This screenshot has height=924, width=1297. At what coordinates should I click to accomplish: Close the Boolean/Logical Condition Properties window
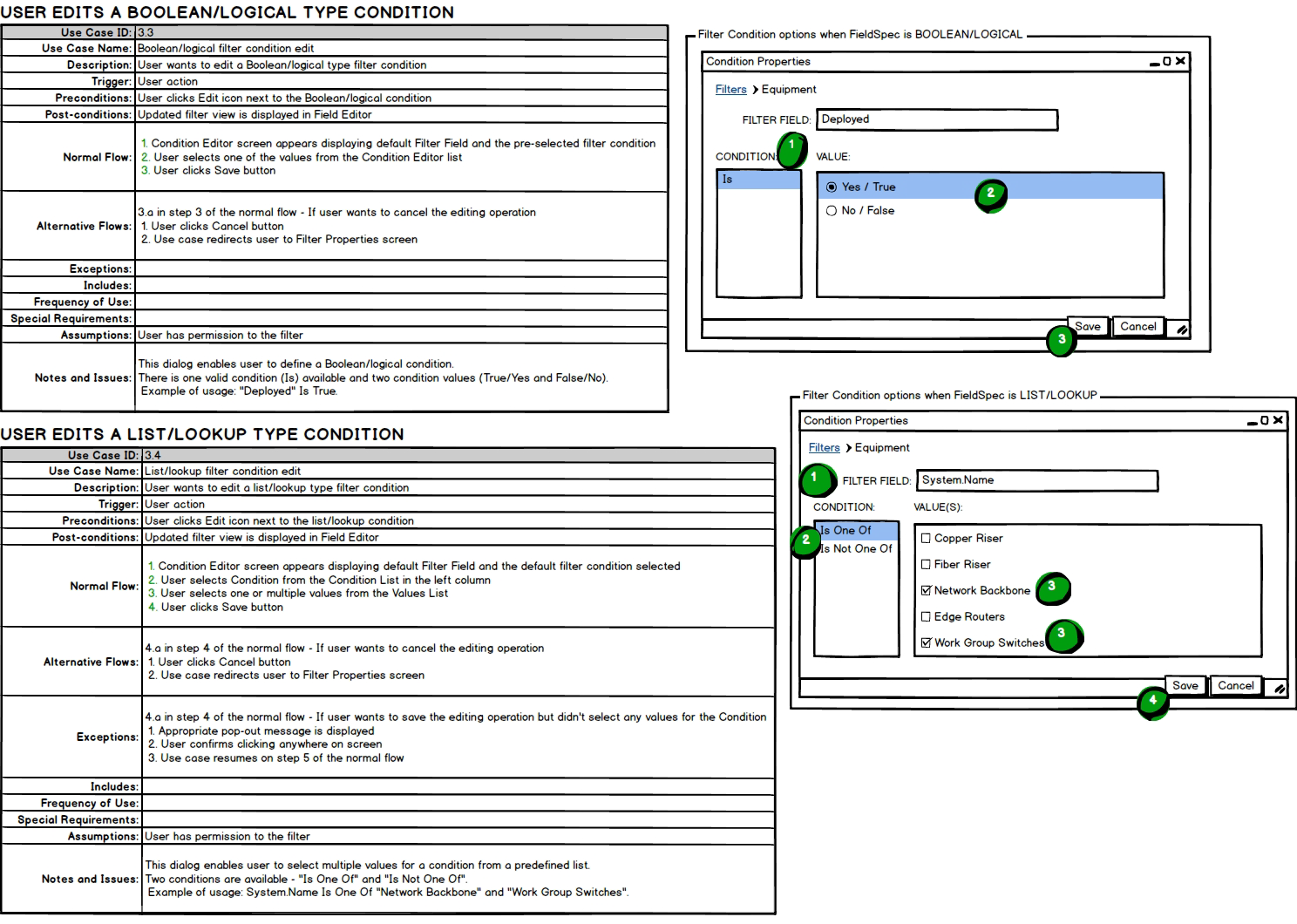click(x=1180, y=61)
